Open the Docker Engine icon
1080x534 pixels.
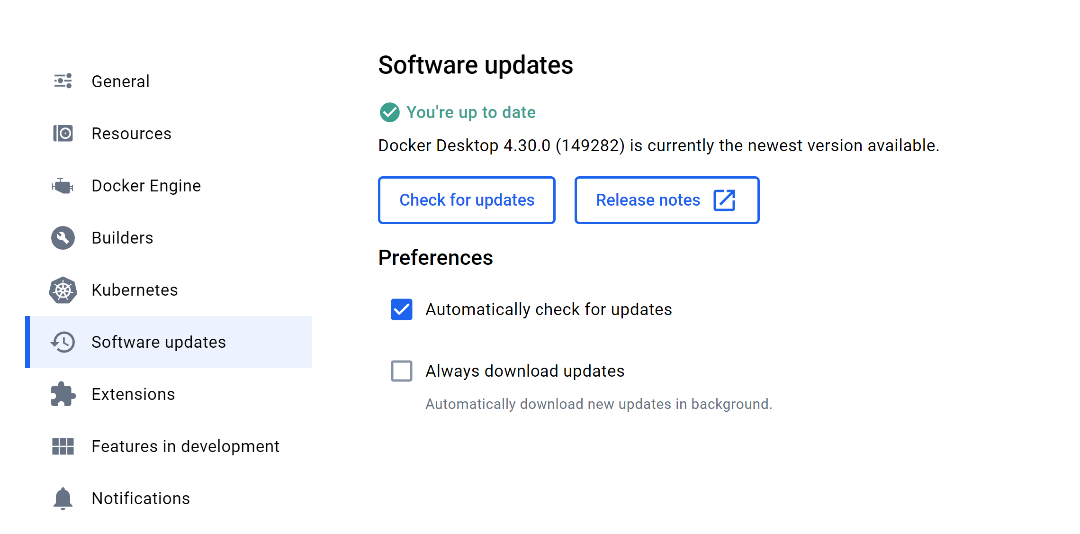point(63,186)
